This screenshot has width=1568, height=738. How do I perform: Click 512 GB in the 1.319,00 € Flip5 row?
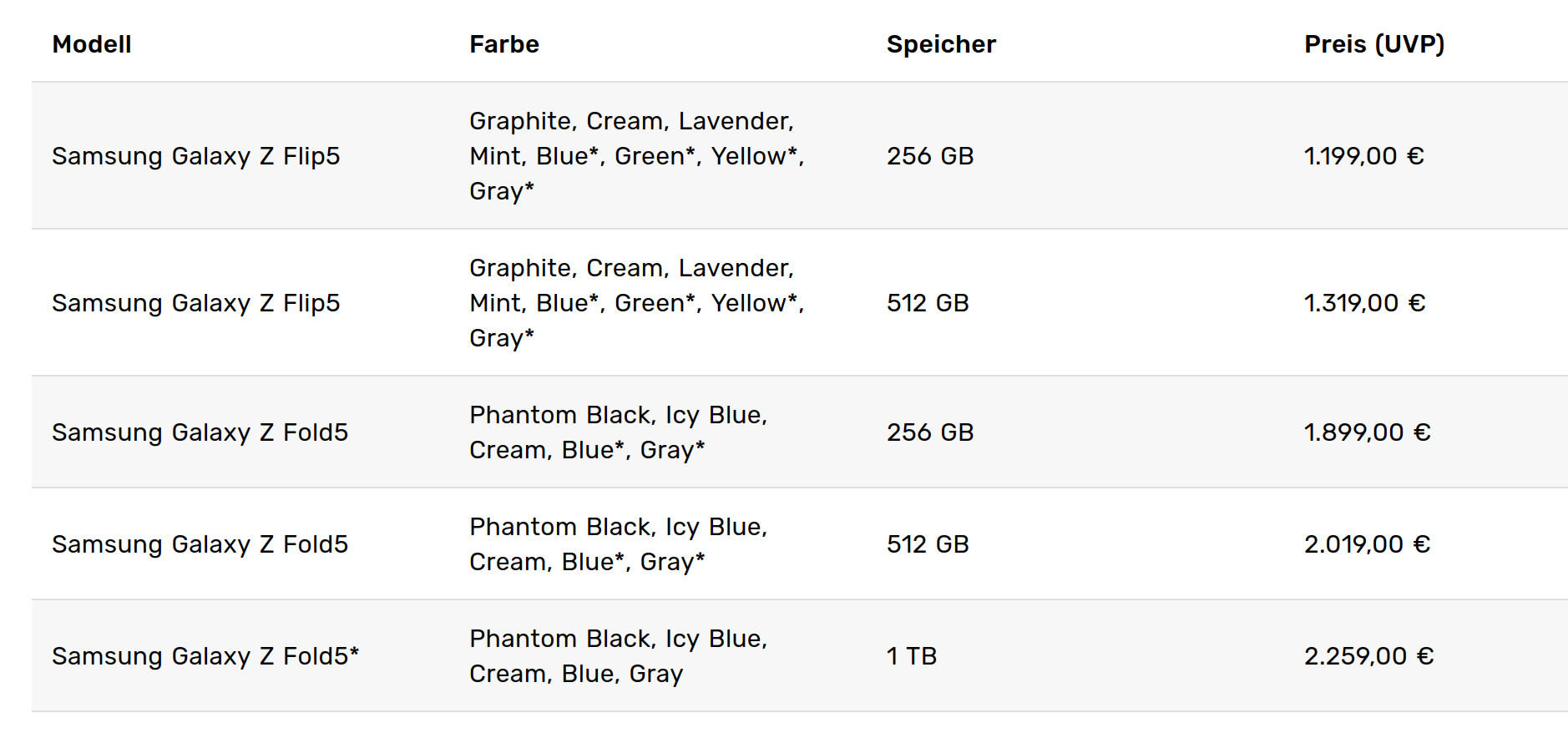928,303
